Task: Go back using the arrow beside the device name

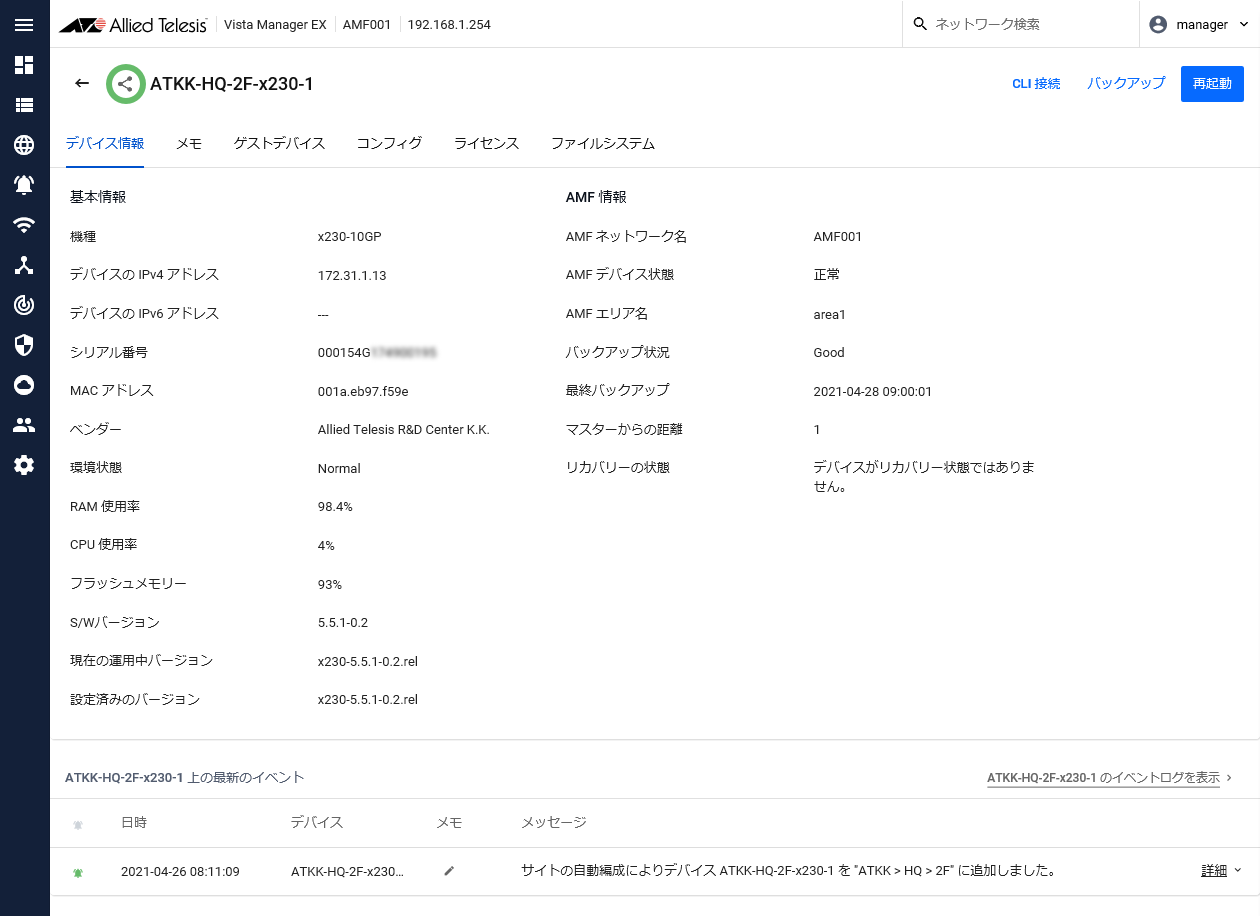Action: click(x=81, y=84)
